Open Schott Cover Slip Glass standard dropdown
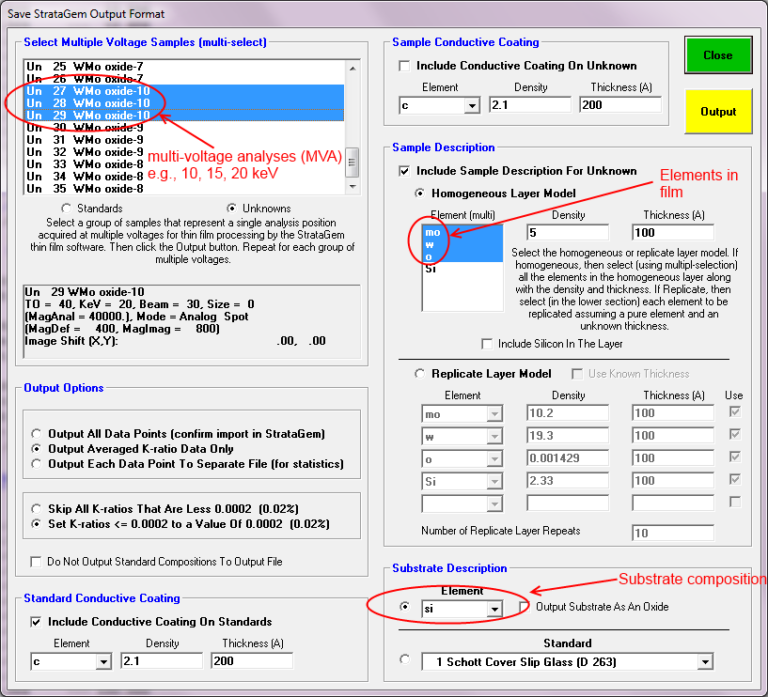 click(x=705, y=662)
